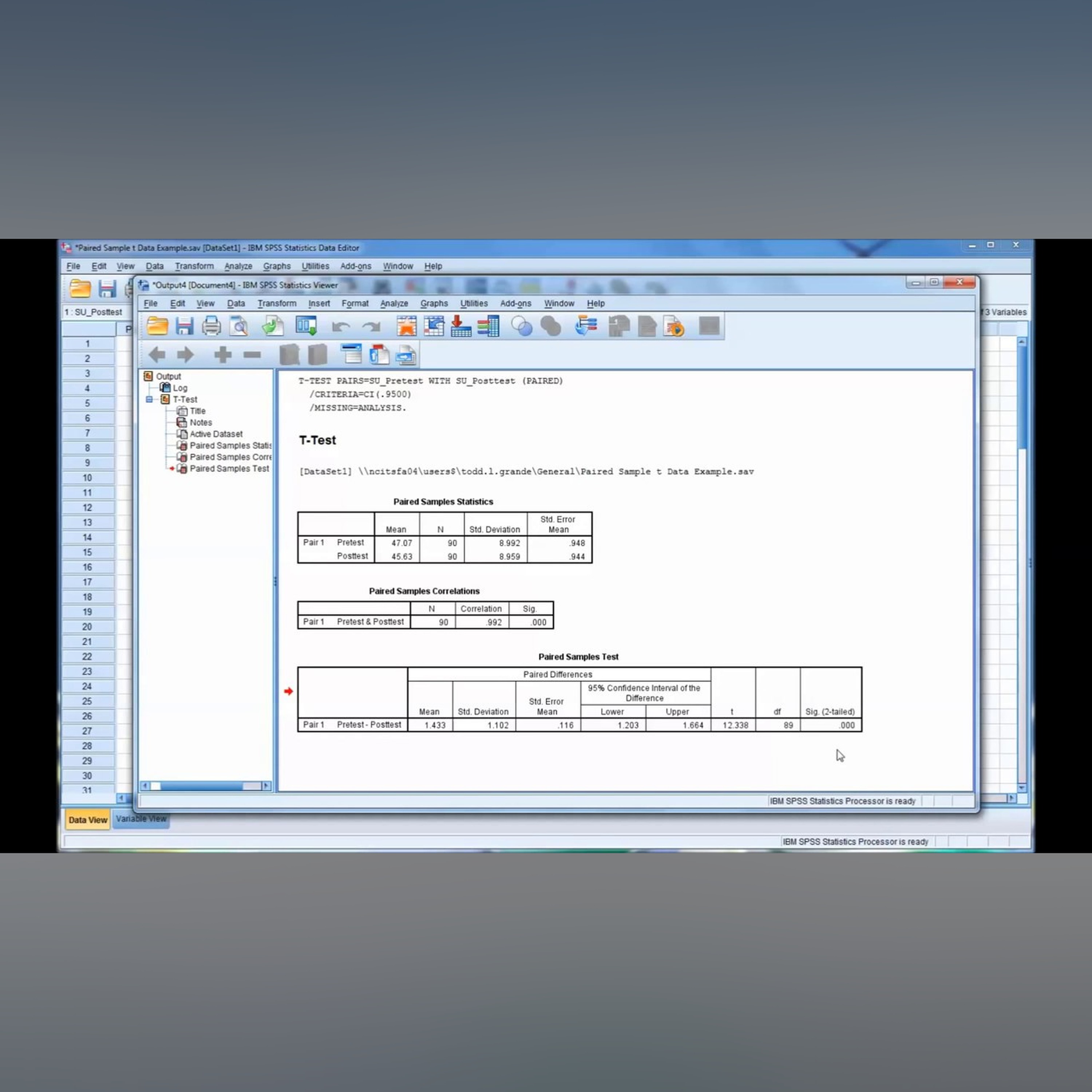
Task: Click Open folder icon in Data Editor
Action: coord(80,288)
